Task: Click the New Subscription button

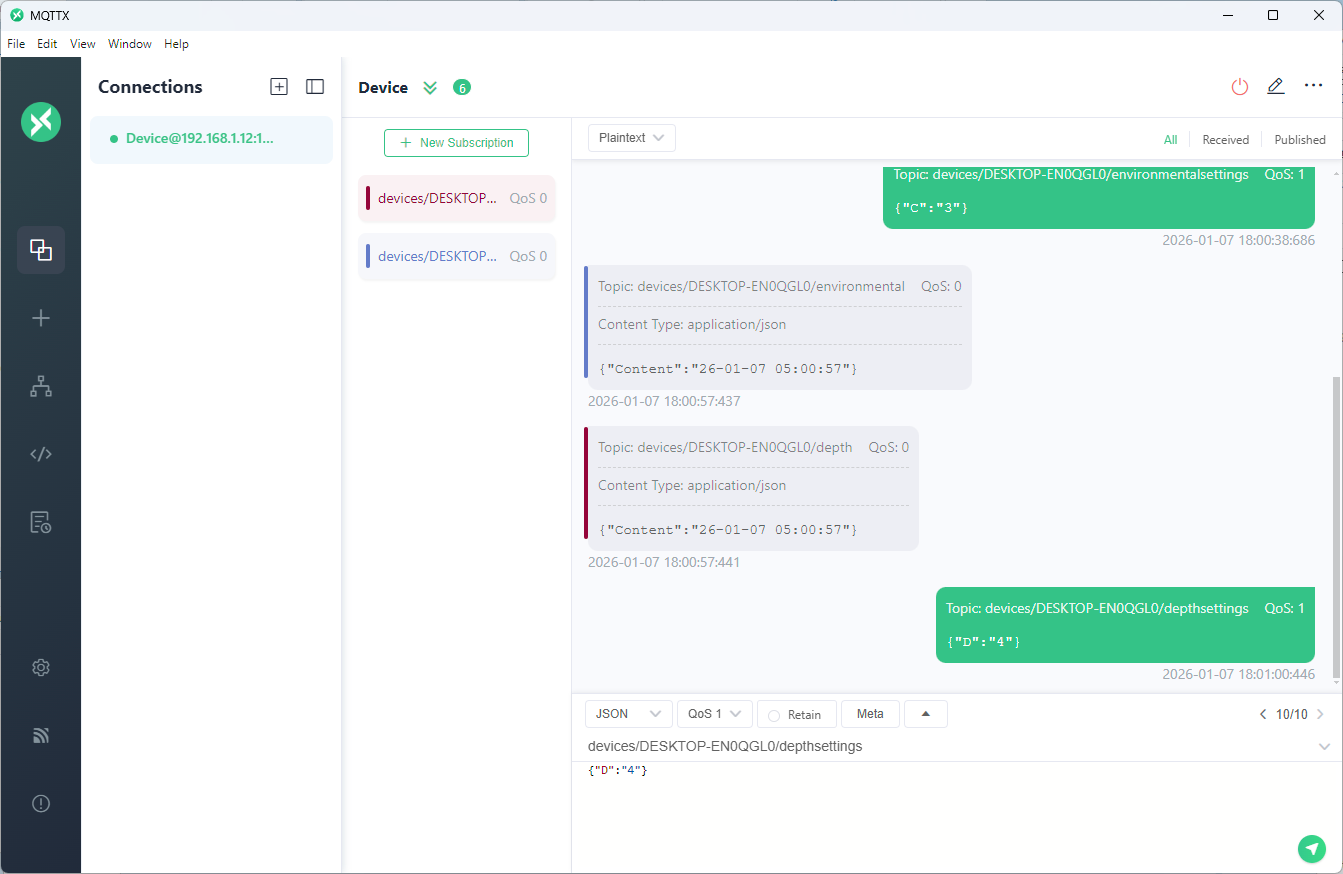Action: tap(456, 143)
